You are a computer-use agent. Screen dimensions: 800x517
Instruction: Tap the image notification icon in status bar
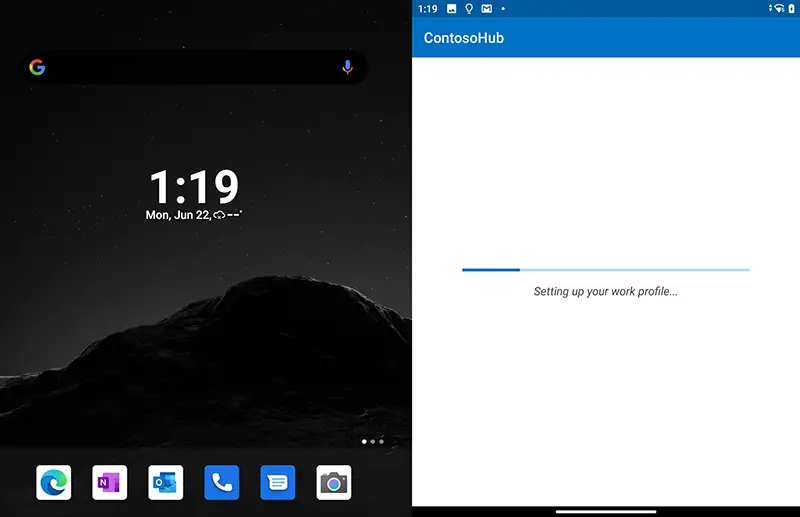click(x=452, y=9)
